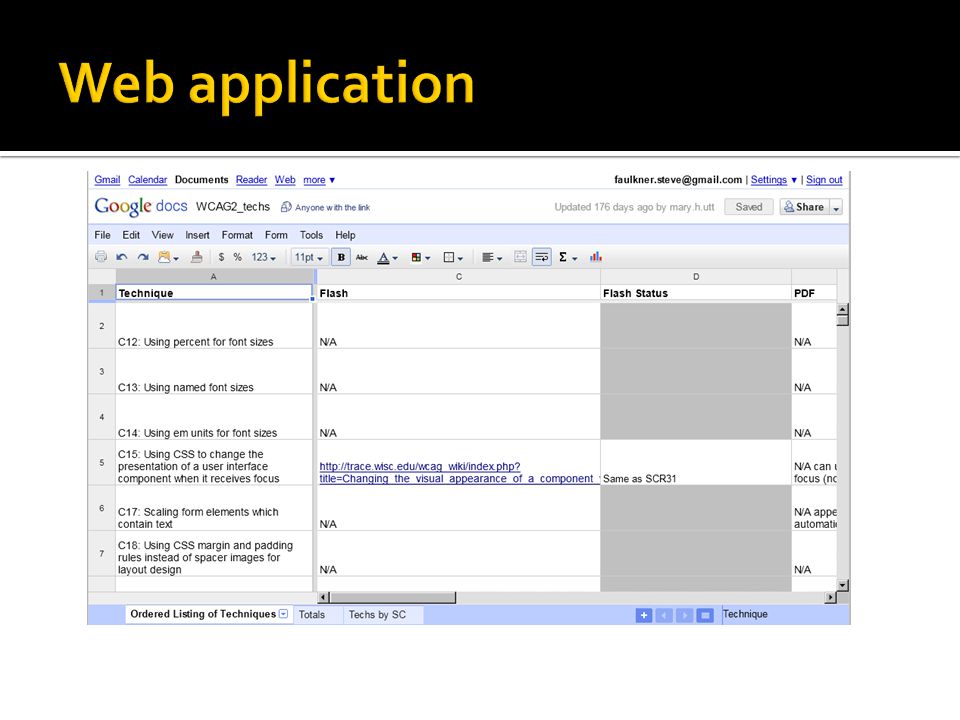Select the column D header

(x=696, y=277)
